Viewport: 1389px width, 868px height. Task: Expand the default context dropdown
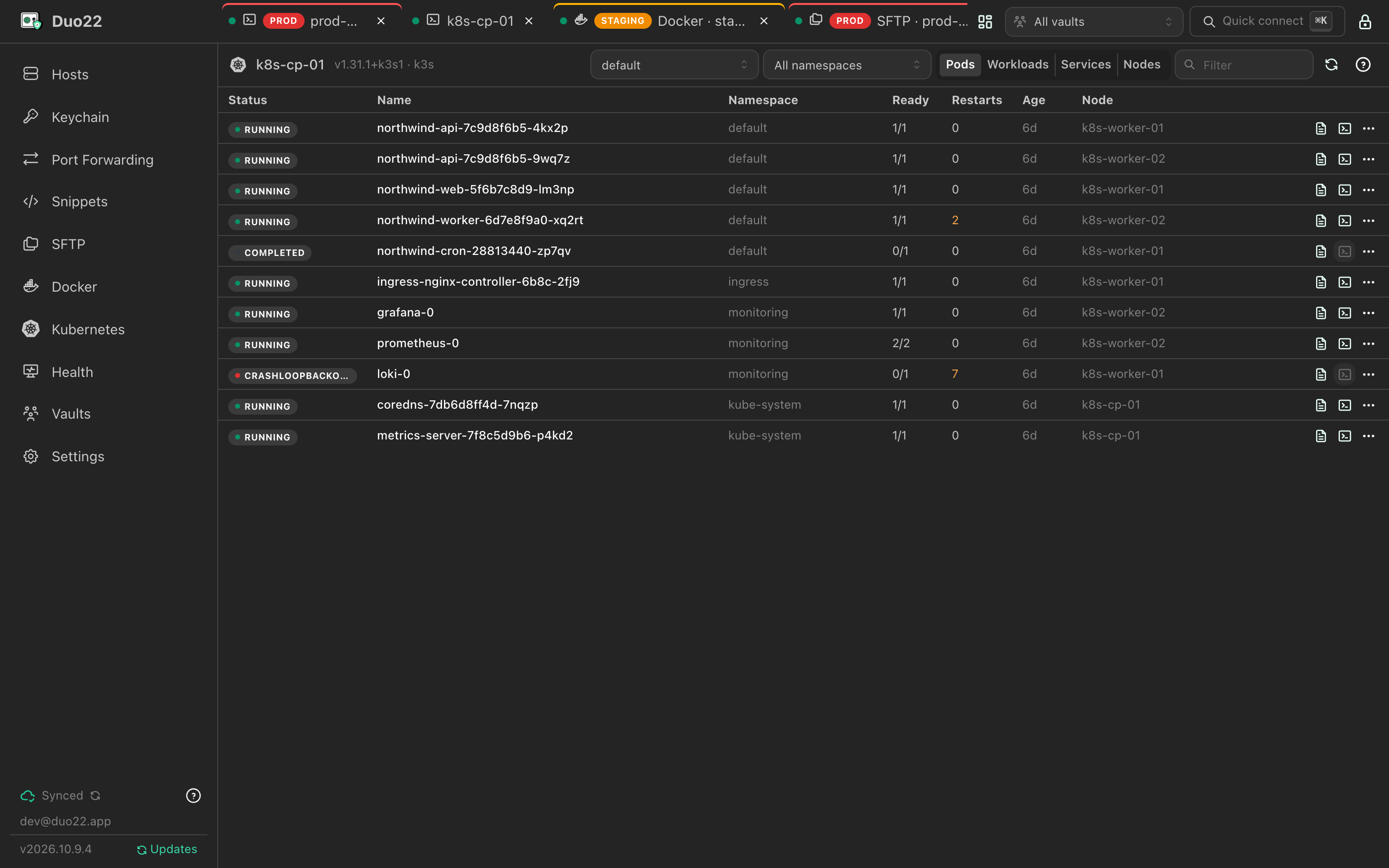pyautogui.click(x=674, y=65)
